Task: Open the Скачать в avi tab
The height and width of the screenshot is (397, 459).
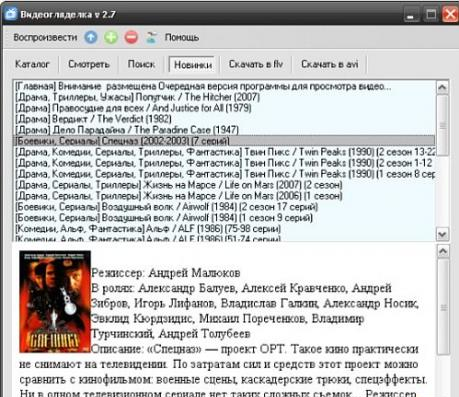Action: [x=330, y=64]
